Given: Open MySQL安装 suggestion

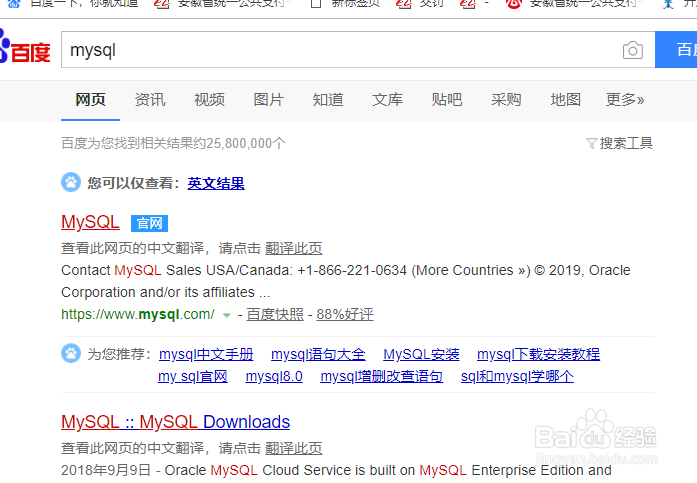Looking at the screenshot, I should click(x=421, y=354).
